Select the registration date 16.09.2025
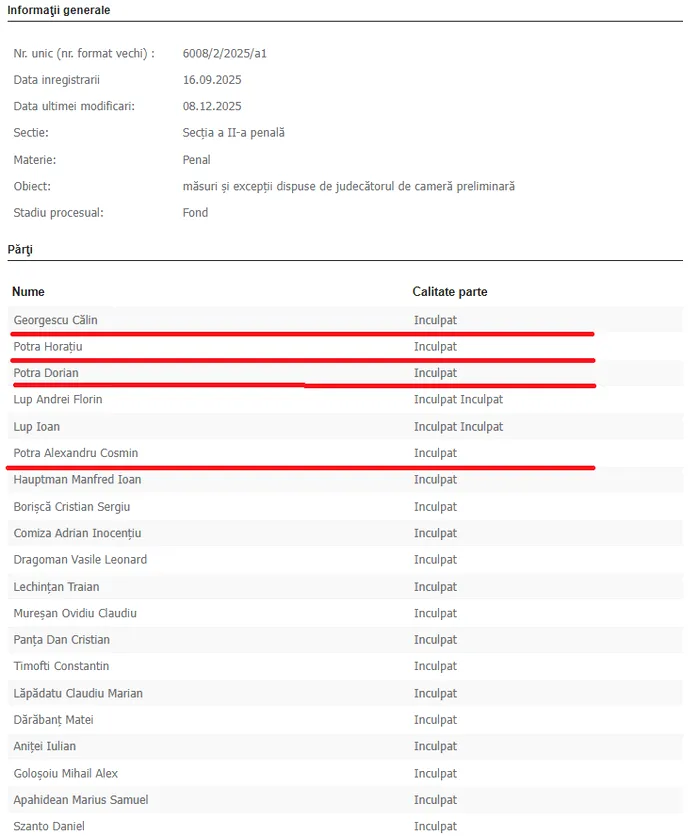This screenshot has width=700, height=836. 212,80
